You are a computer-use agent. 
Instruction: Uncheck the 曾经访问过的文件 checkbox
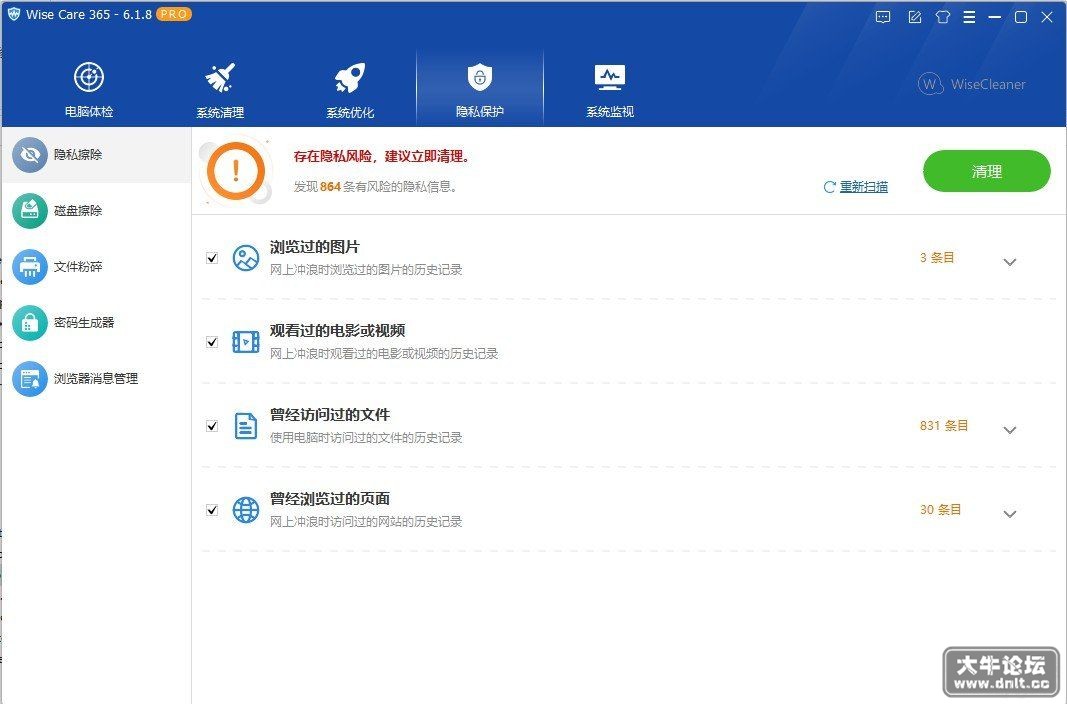[212, 426]
